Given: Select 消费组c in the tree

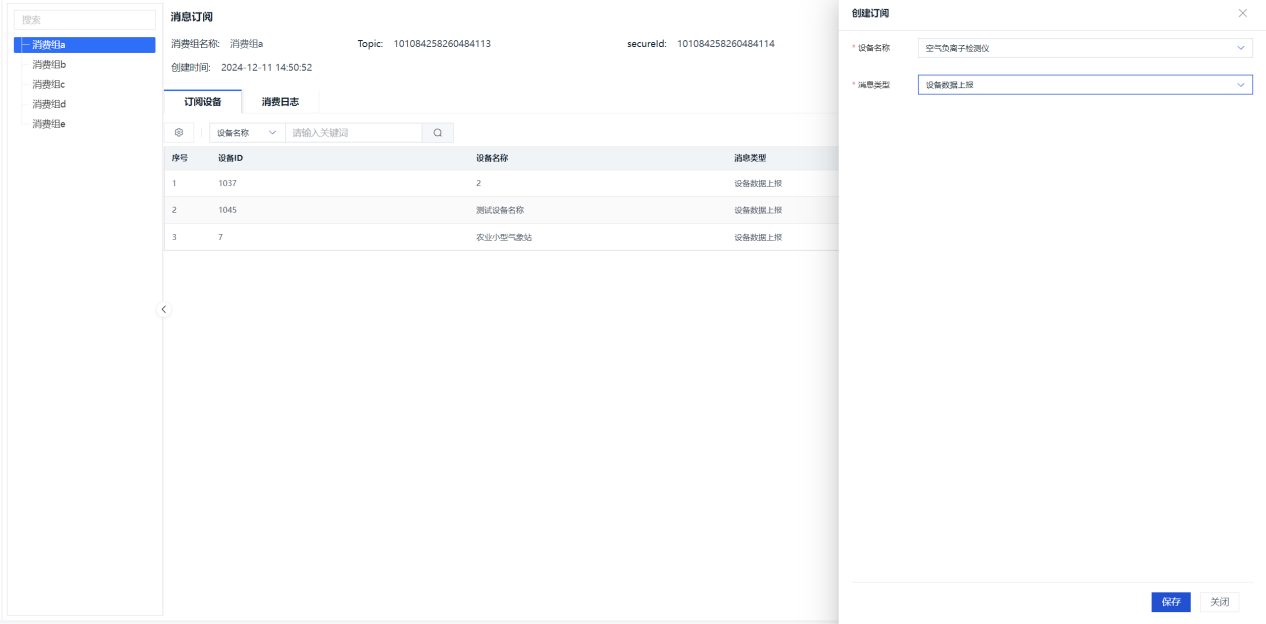Looking at the screenshot, I should point(49,84).
